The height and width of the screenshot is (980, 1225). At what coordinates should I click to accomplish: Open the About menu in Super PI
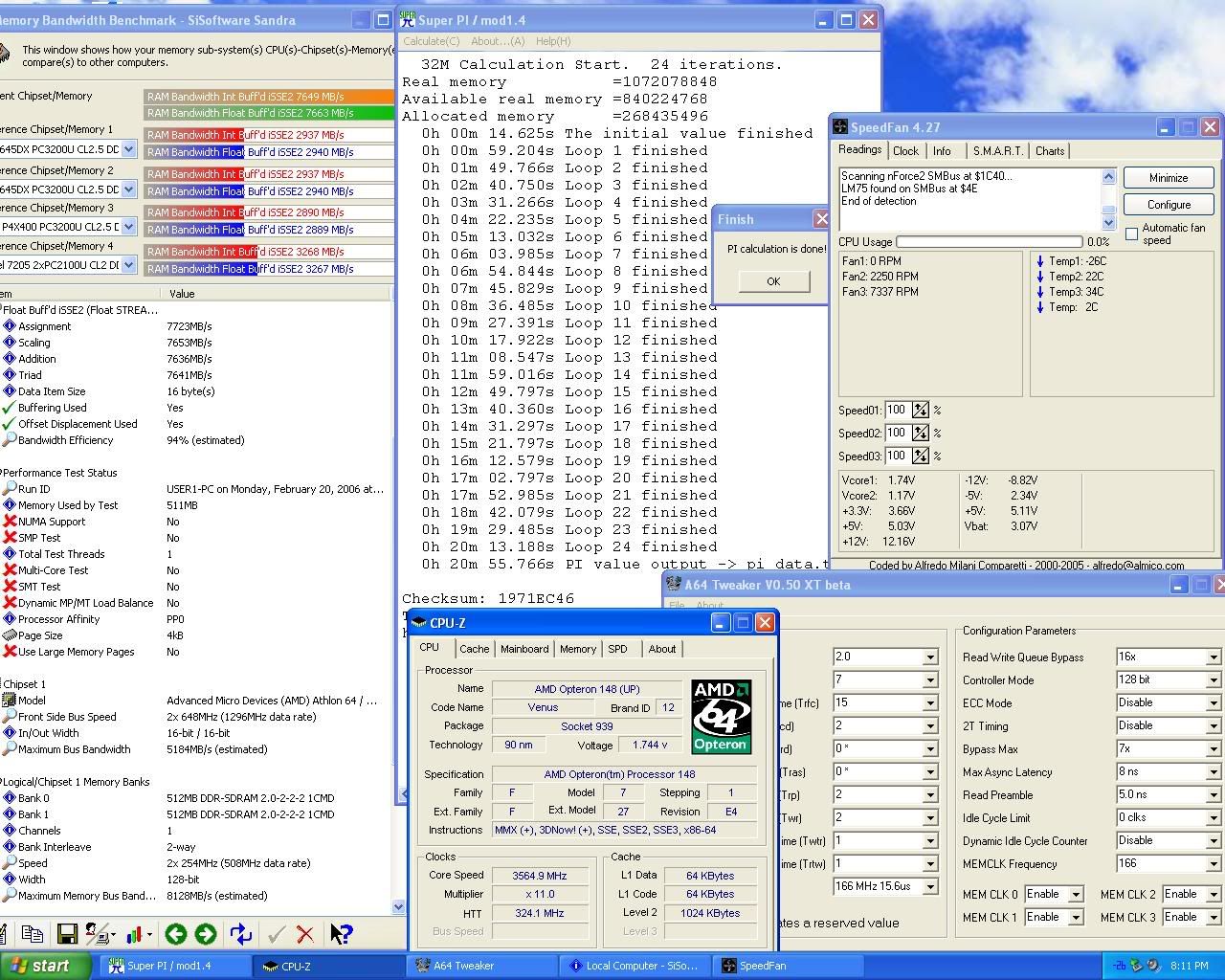click(498, 41)
